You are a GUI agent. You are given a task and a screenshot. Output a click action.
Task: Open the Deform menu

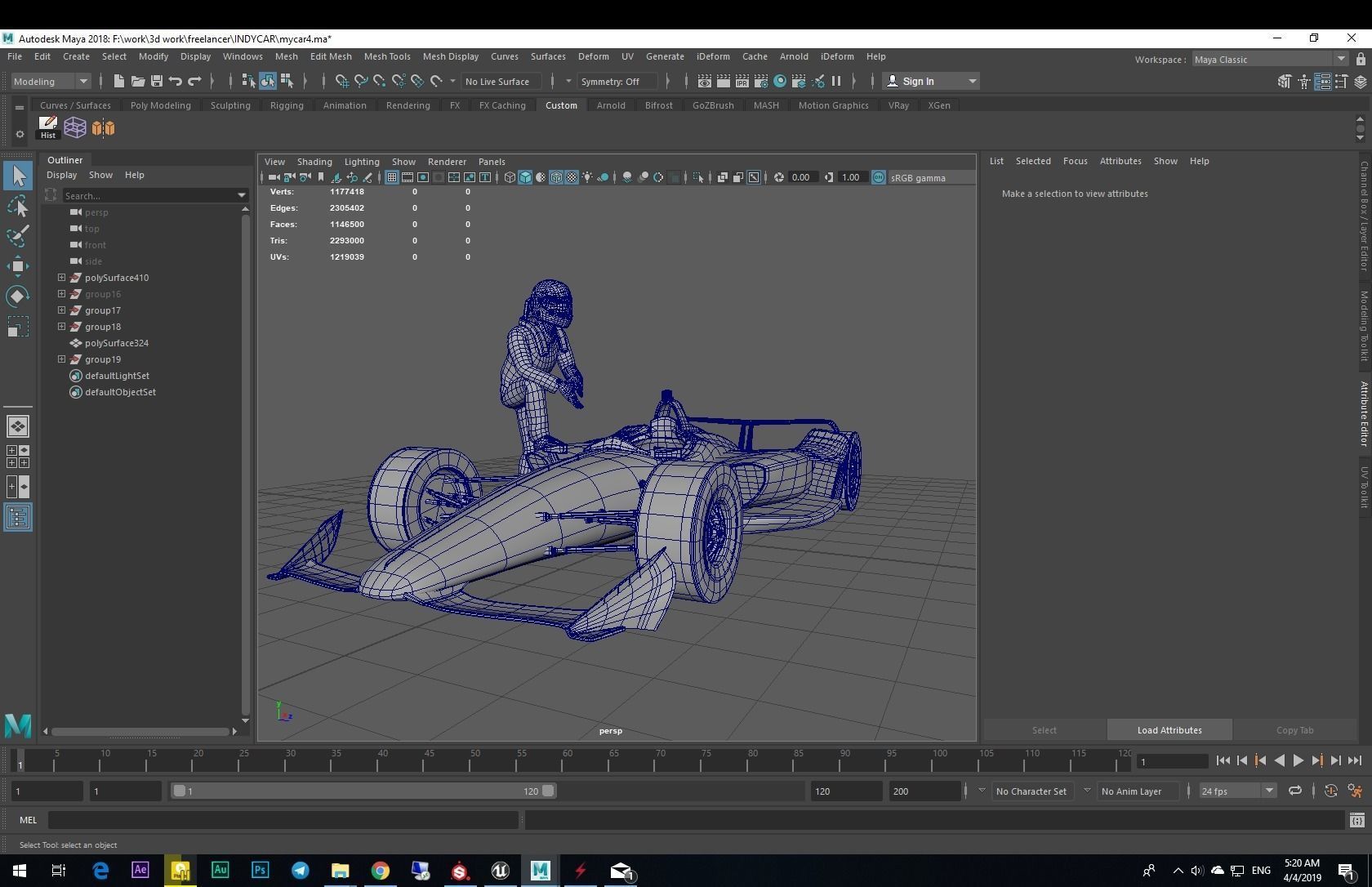[x=594, y=56]
